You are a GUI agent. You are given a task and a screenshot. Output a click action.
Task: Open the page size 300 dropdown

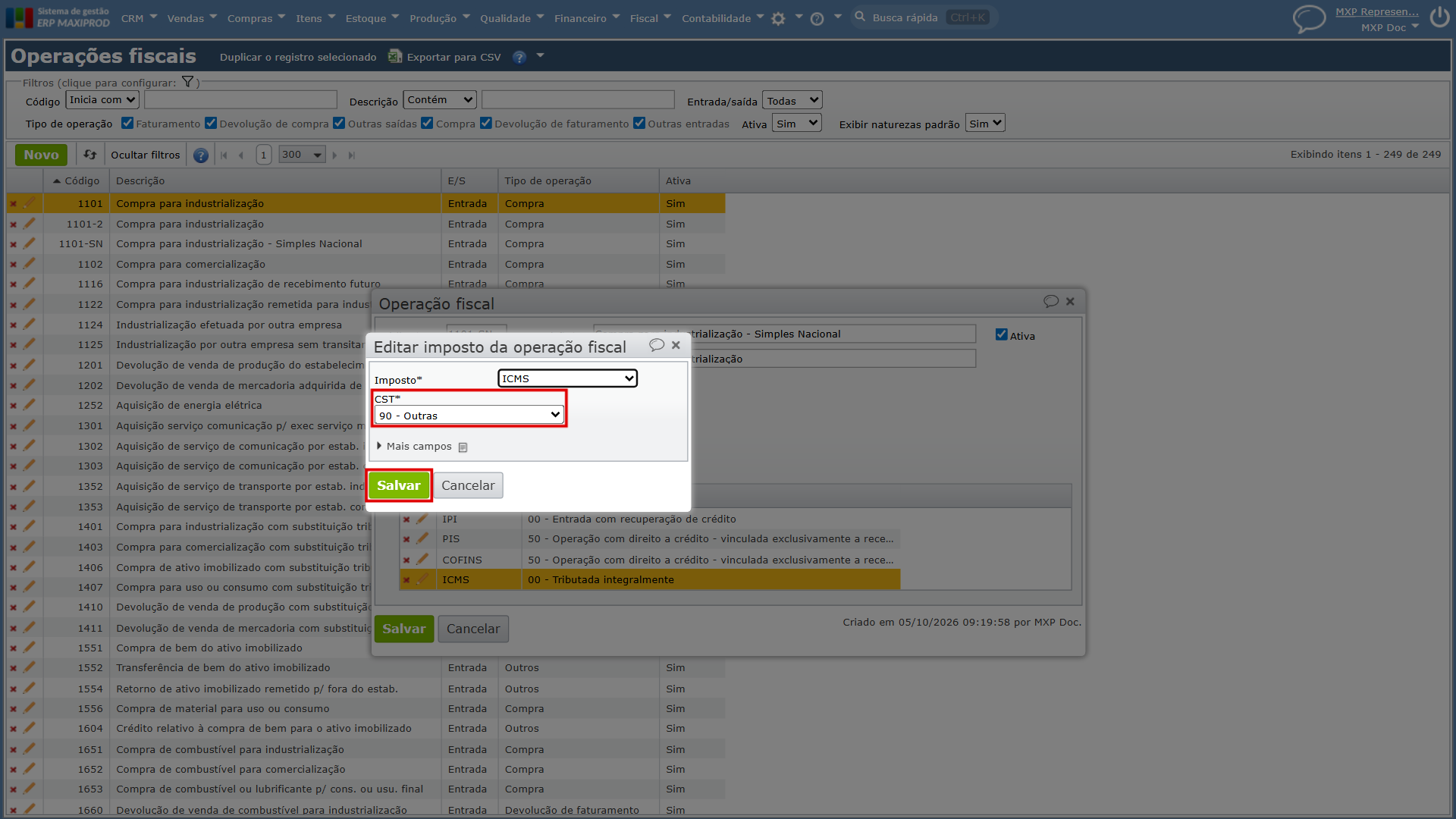point(301,155)
